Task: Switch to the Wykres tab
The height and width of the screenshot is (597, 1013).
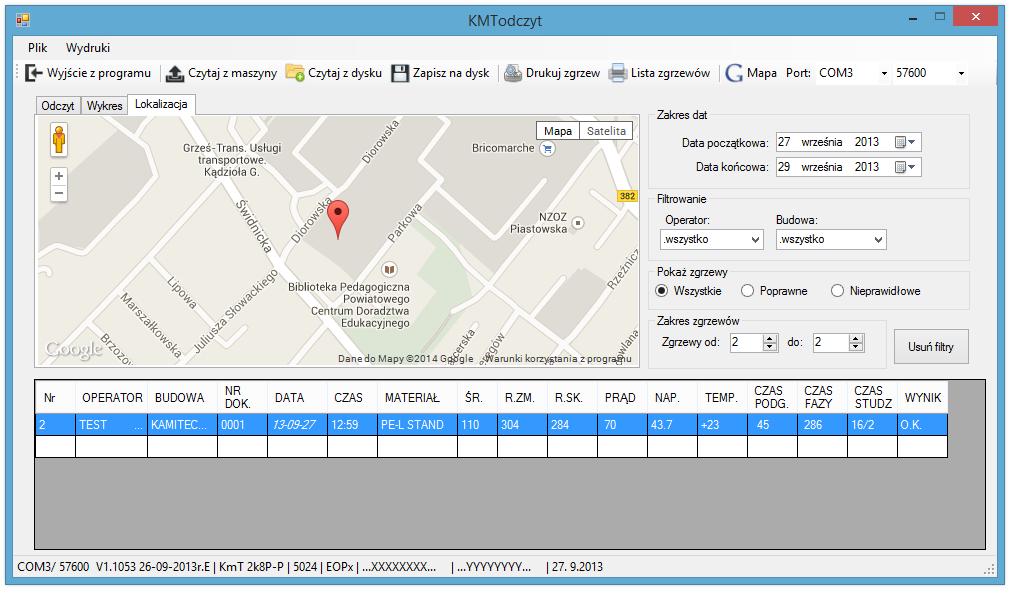Action: click(104, 106)
